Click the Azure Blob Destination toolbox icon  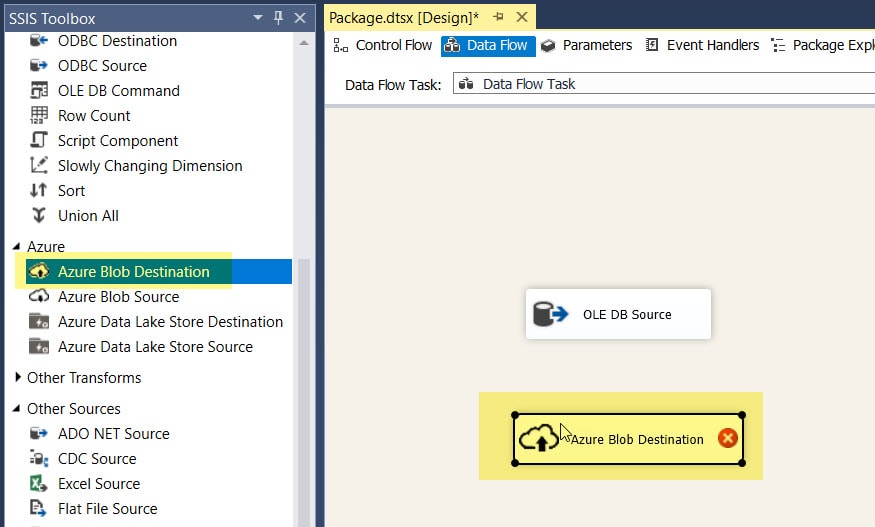pos(39,271)
